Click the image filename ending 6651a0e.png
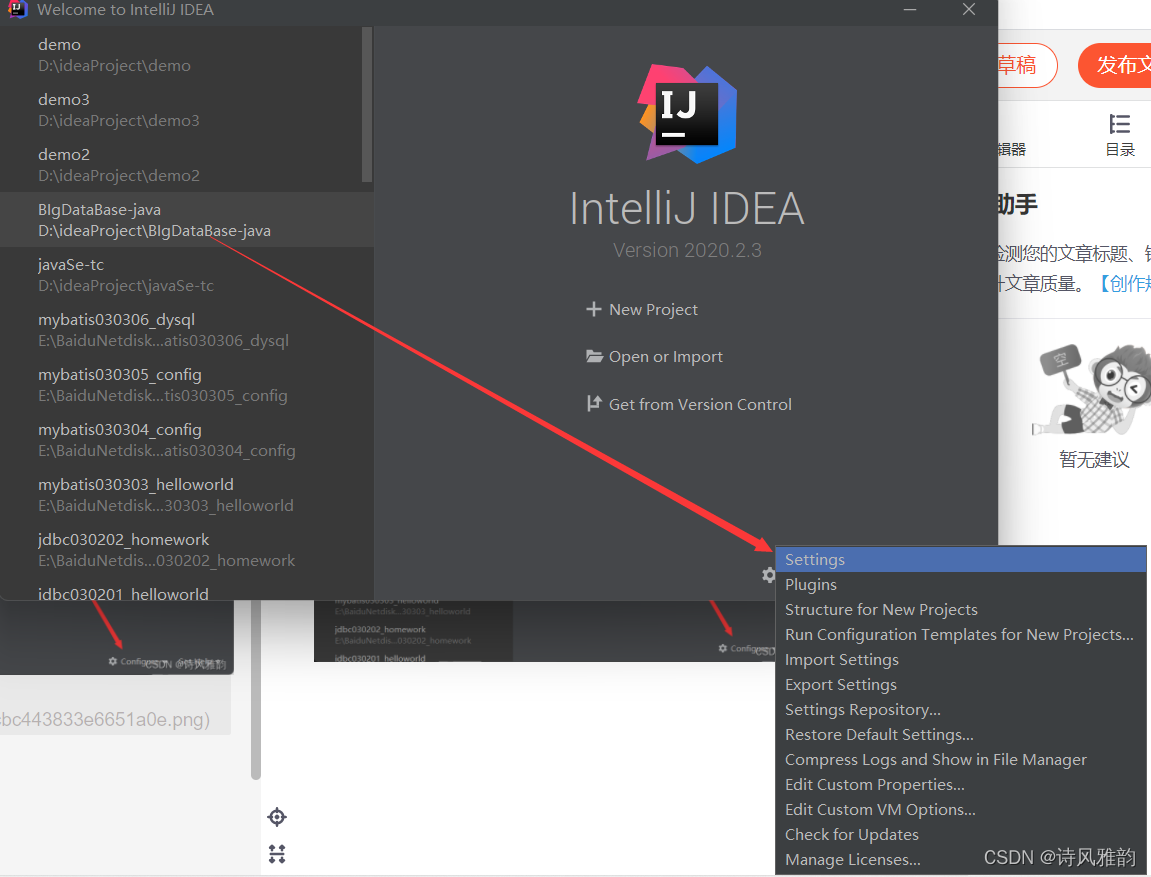Image resolution: width=1151 pixels, height=877 pixels. (x=105, y=719)
